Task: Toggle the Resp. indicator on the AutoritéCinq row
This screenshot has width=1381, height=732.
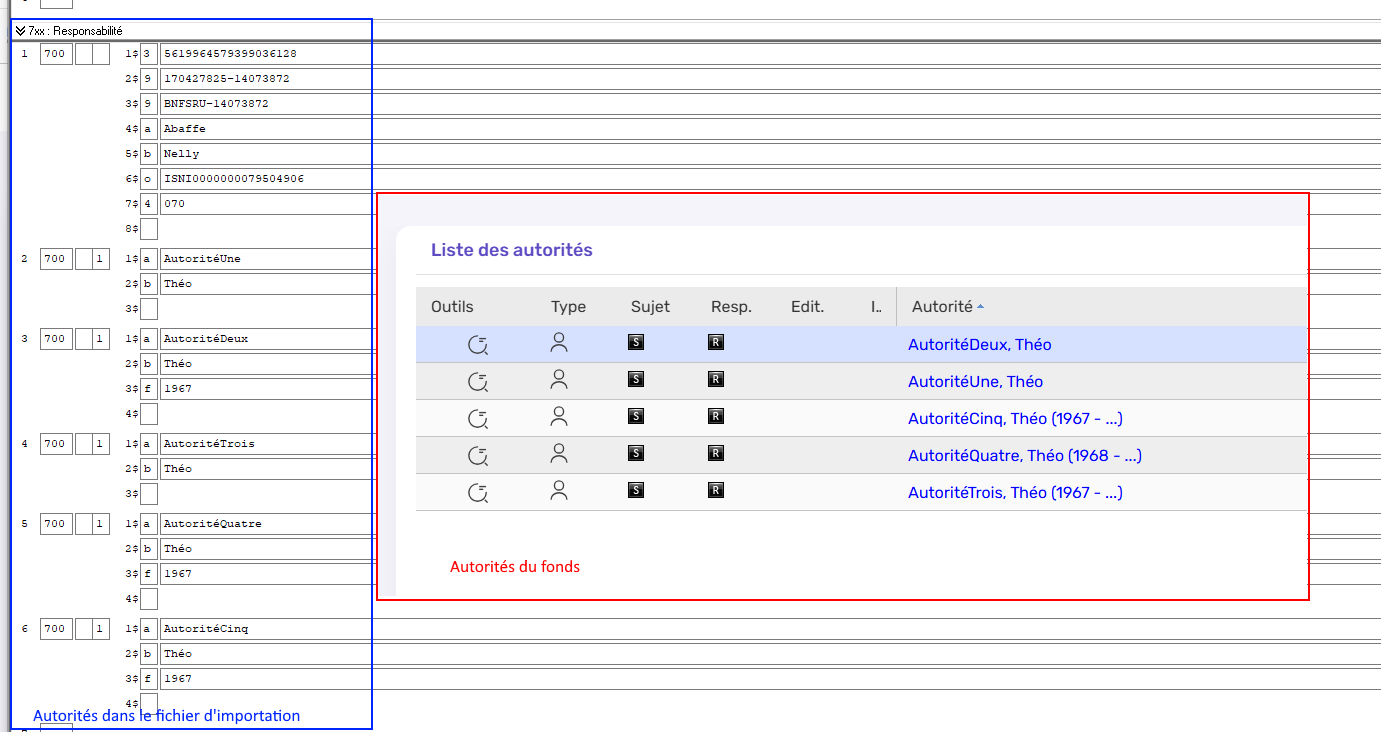Action: pos(716,417)
